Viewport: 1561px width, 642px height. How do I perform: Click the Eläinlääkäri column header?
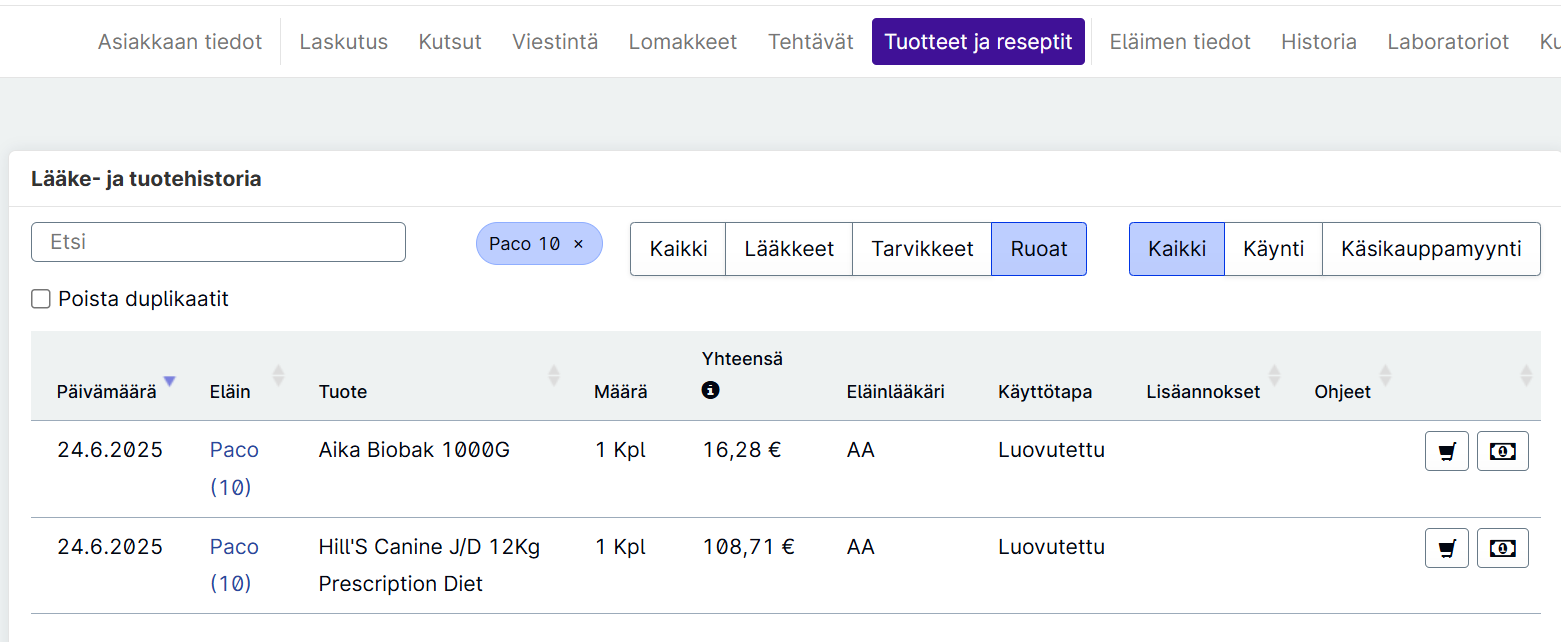(x=895, y=392)
